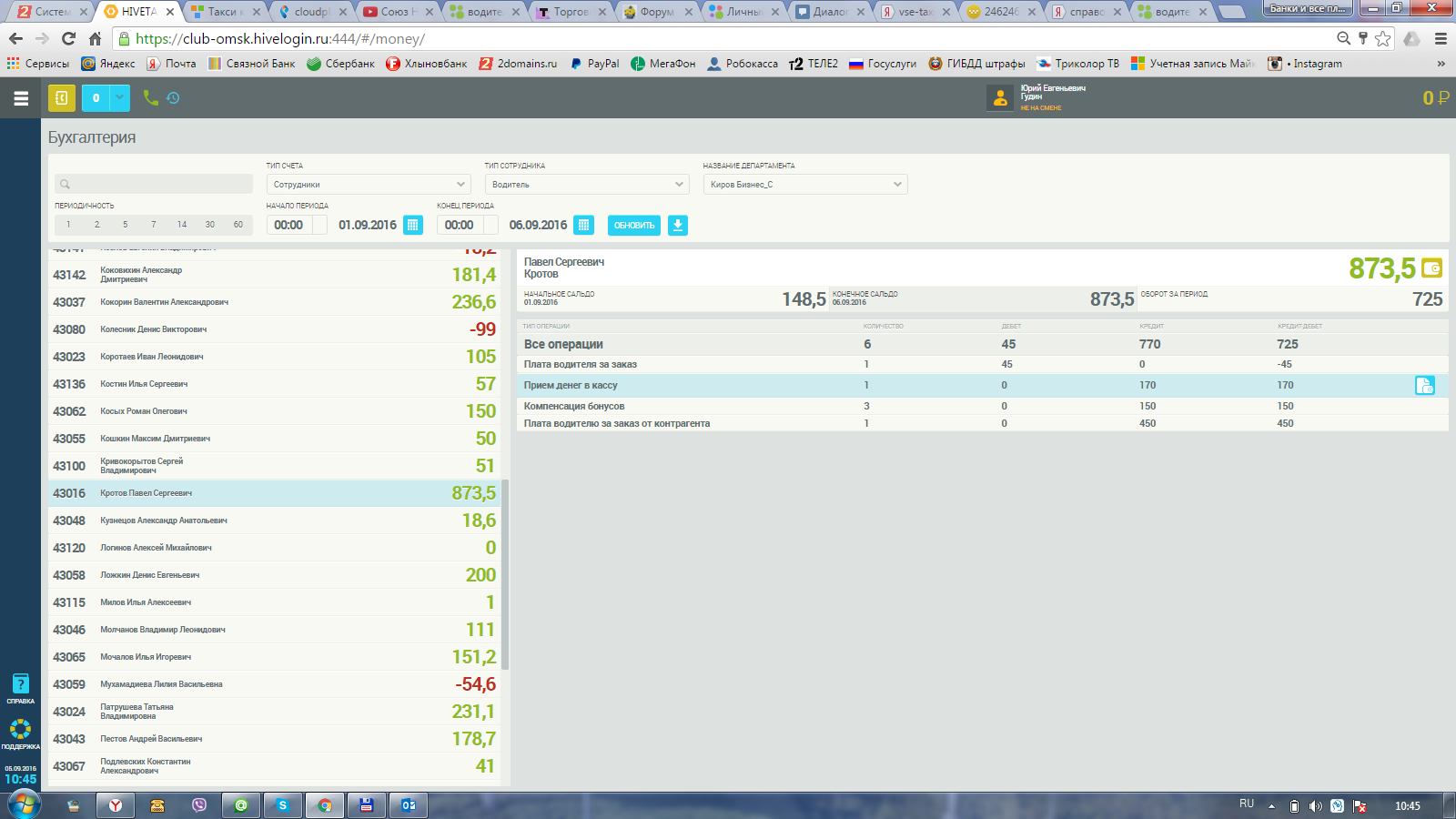Set periodicity to 14 days
1456x819 pixels.
182,225
